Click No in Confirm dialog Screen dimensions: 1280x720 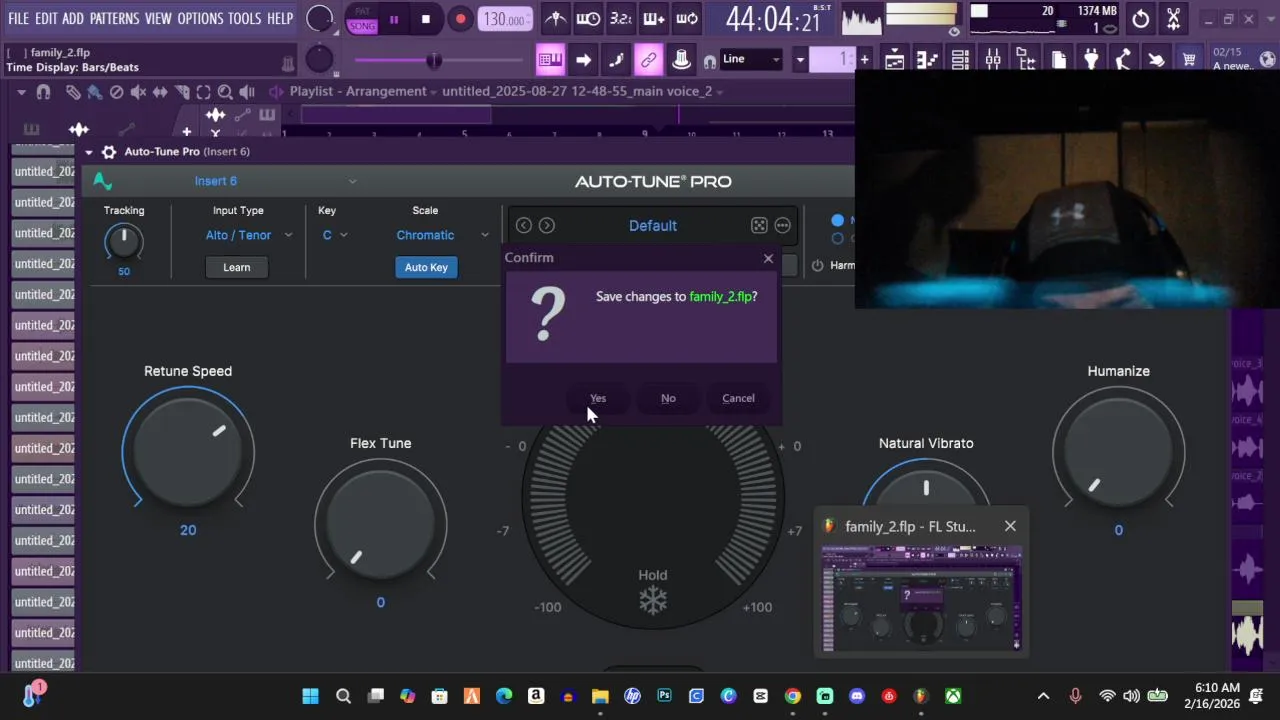pos(668,398)
